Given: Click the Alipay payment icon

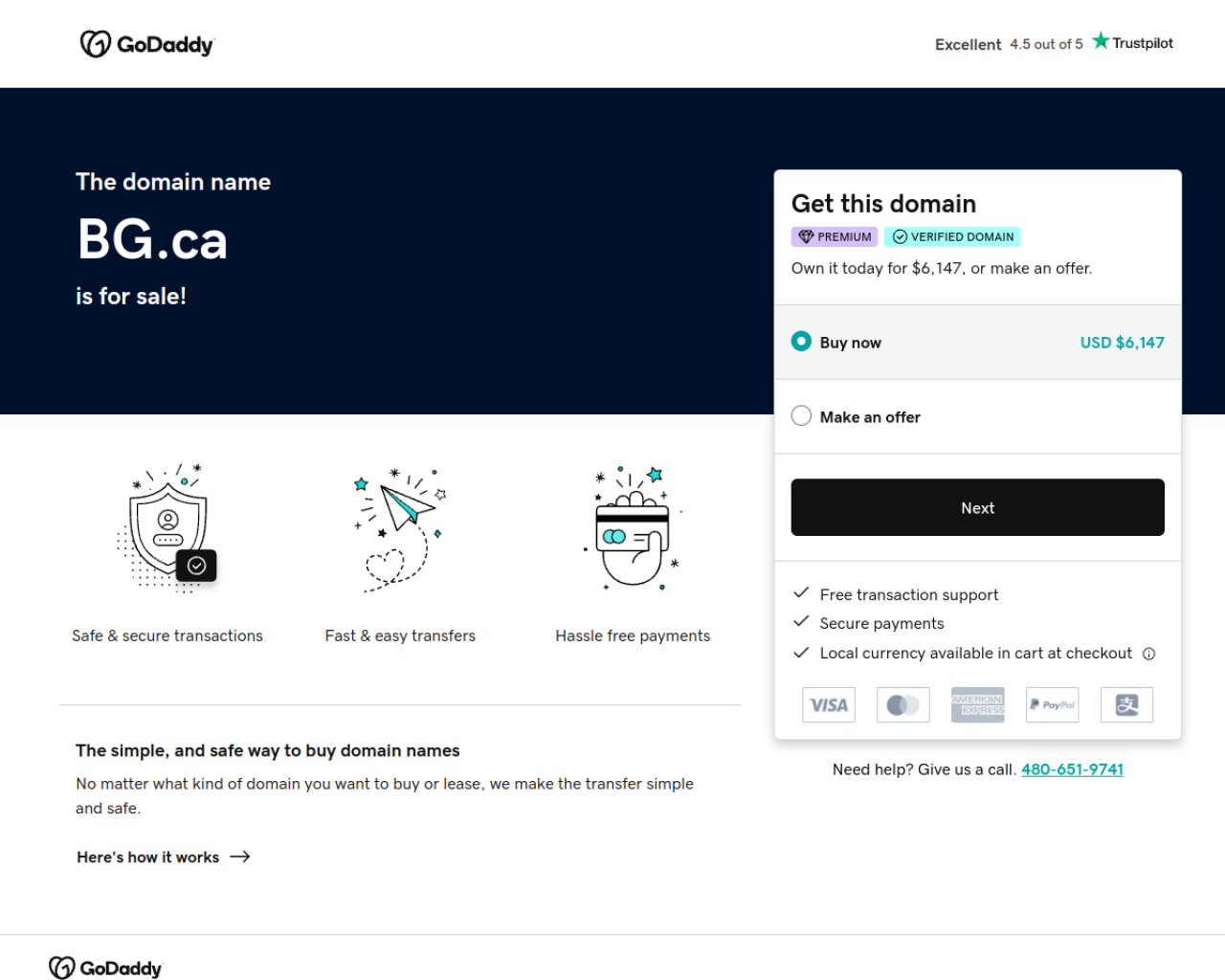Looking at the screenshot, I should pos(1127,705).
